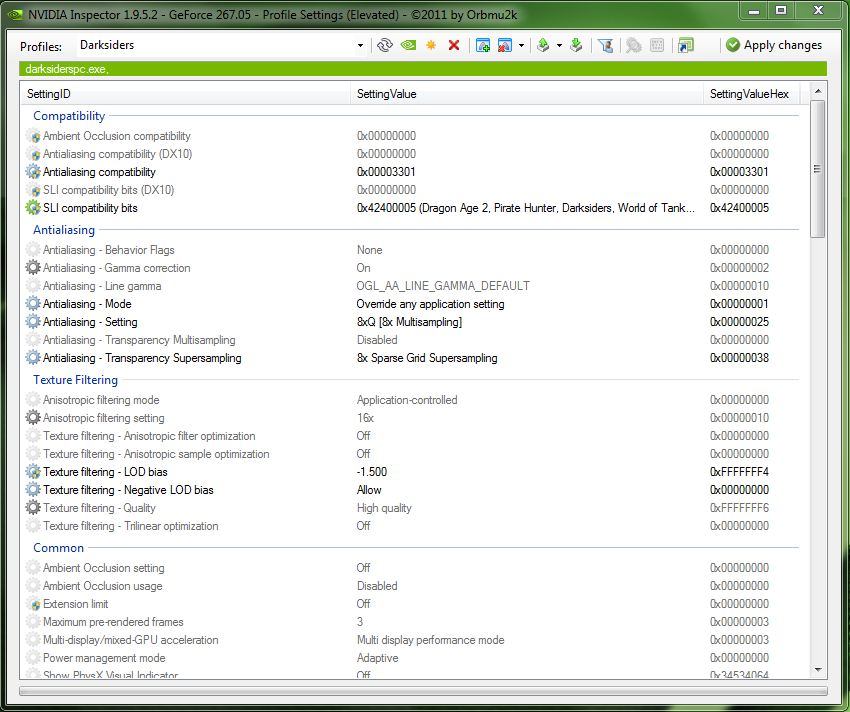The width and height of the screenshot is (850, 712).
Task: Click gear icon beside Antialiasing - Setting
Action: [33, 322]
